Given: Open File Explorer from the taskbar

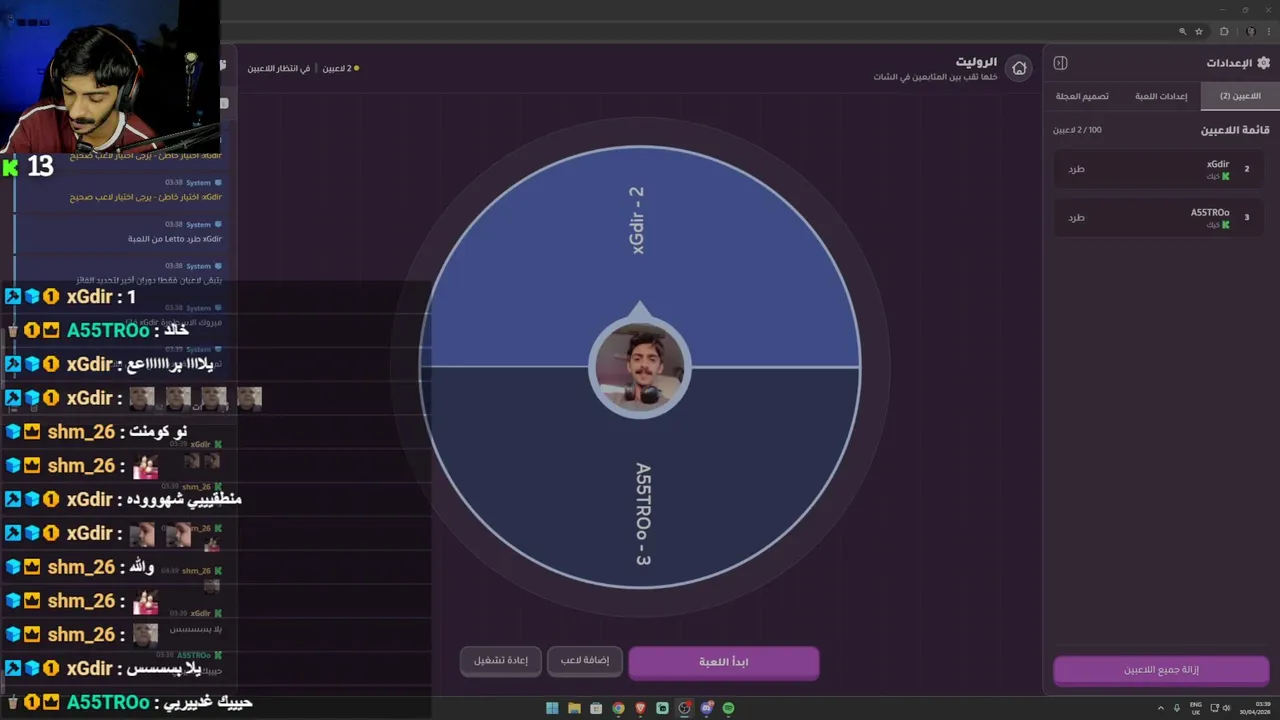Looking at the screenshot, I should click(x=575, y=708).
